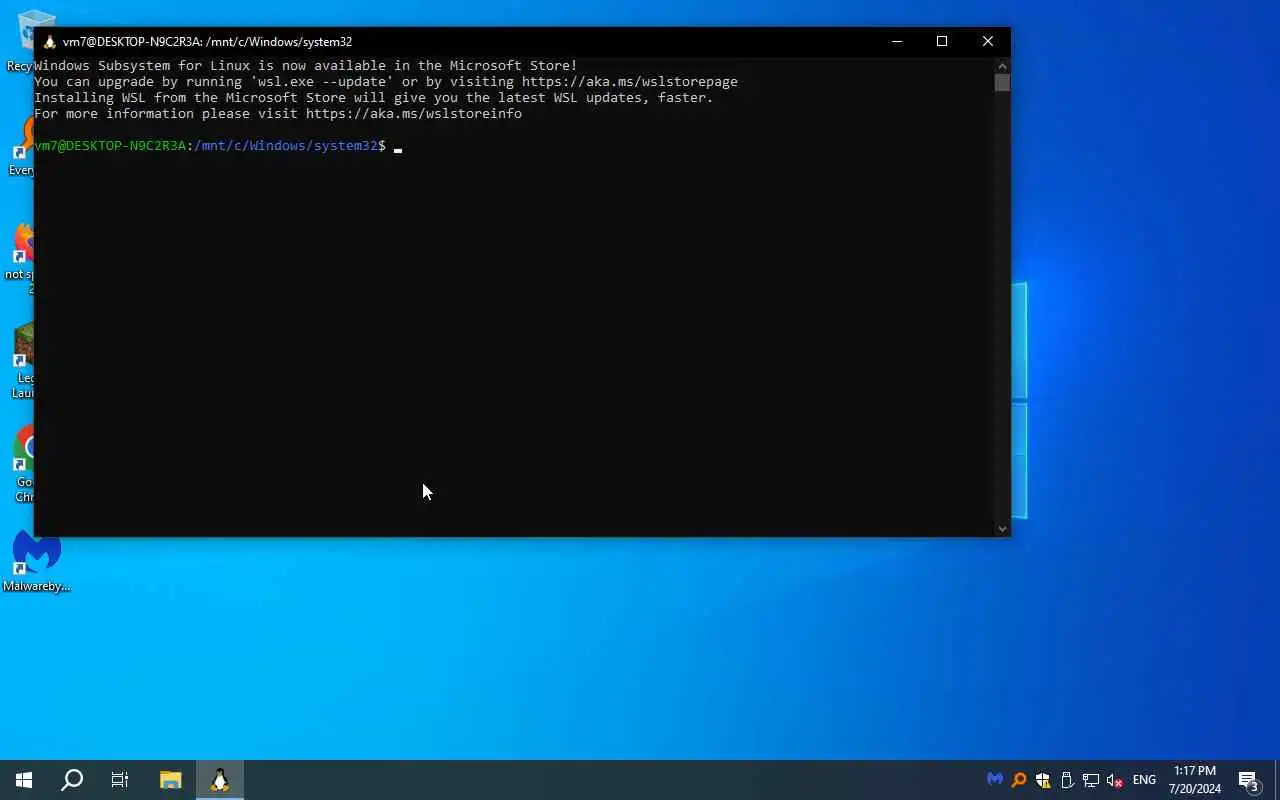The height and width of the screenshot is (800, 1280).
Task: Open Malwarebytes tray icon
Action: pyautogui.click(x=994, y=780)
